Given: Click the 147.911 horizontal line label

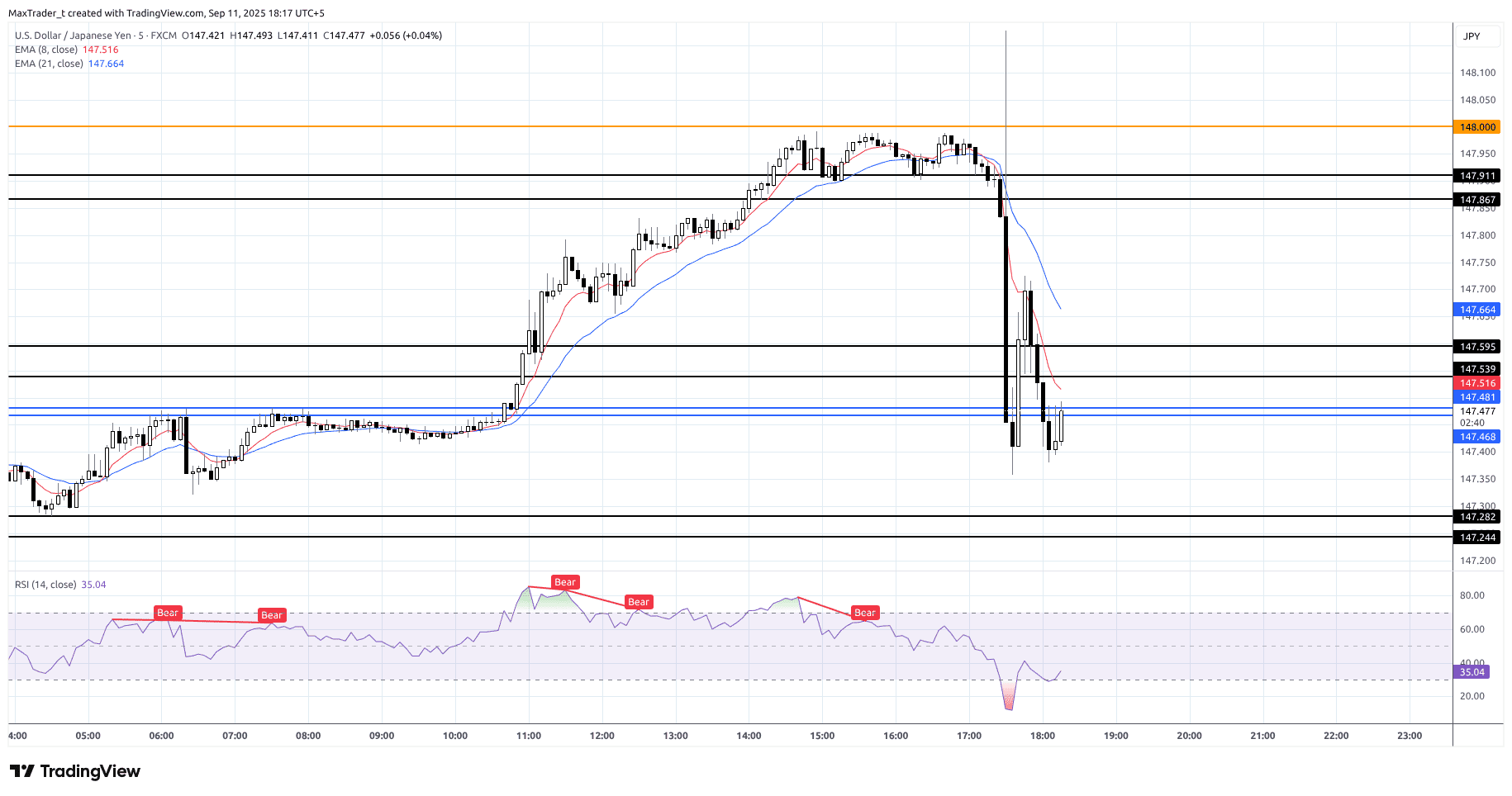Looking at the screenshot, I should (1477, 176).
